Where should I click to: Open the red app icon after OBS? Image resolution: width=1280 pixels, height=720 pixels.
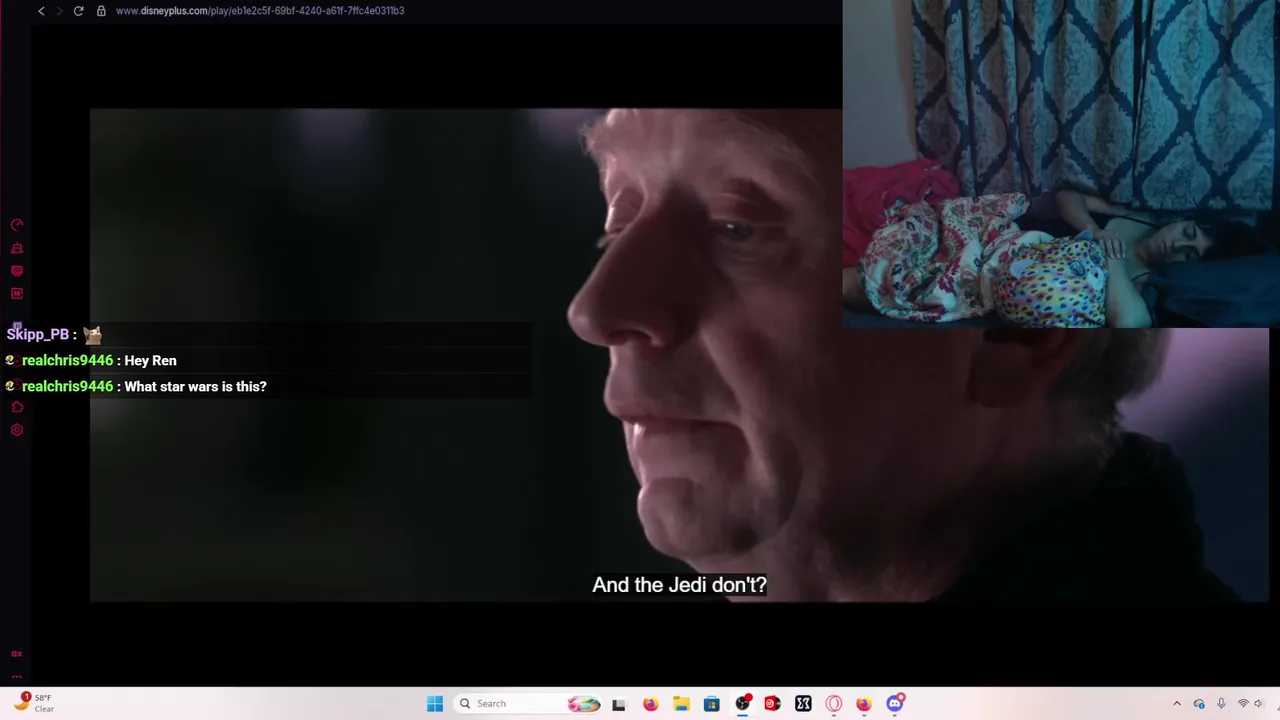[x=772, y=704]
